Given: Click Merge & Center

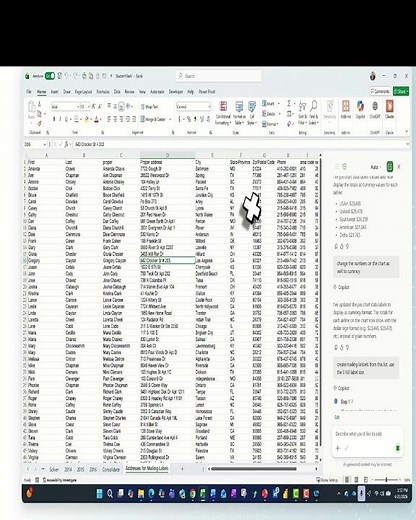Looking at the screenshot, I should (153, 119).
